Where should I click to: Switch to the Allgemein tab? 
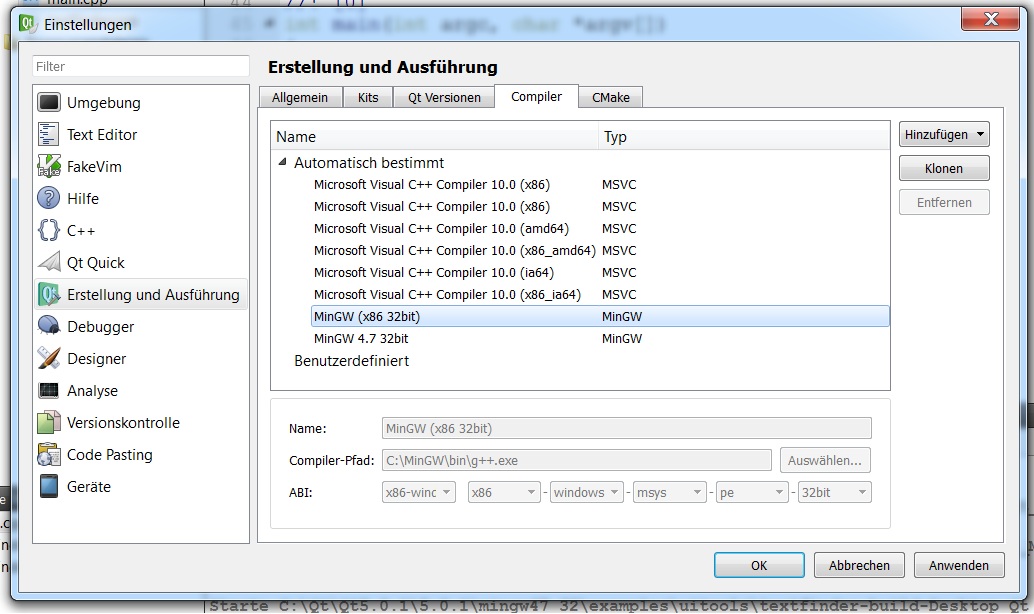tap(300, 98)
